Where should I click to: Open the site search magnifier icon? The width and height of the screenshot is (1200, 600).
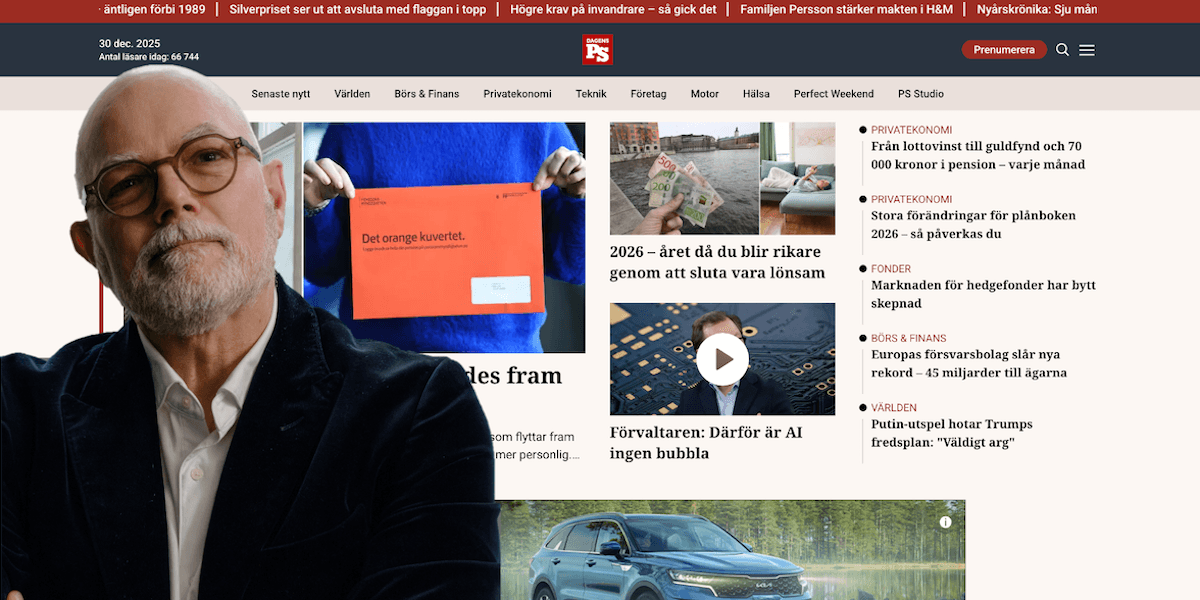pyautogui.click(x=1062, y=49)
